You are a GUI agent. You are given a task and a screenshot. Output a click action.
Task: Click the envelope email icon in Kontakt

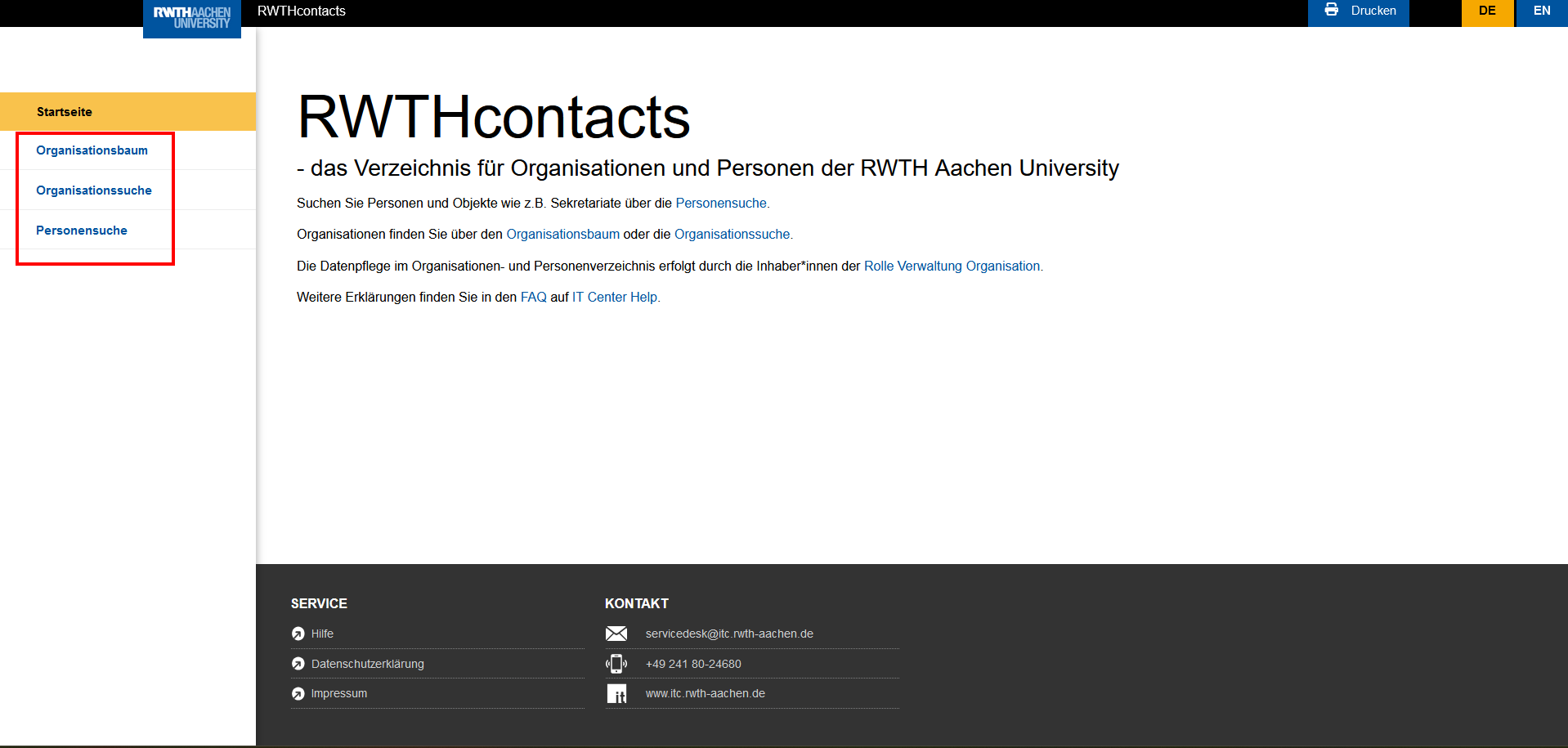(x=616, y=634)
